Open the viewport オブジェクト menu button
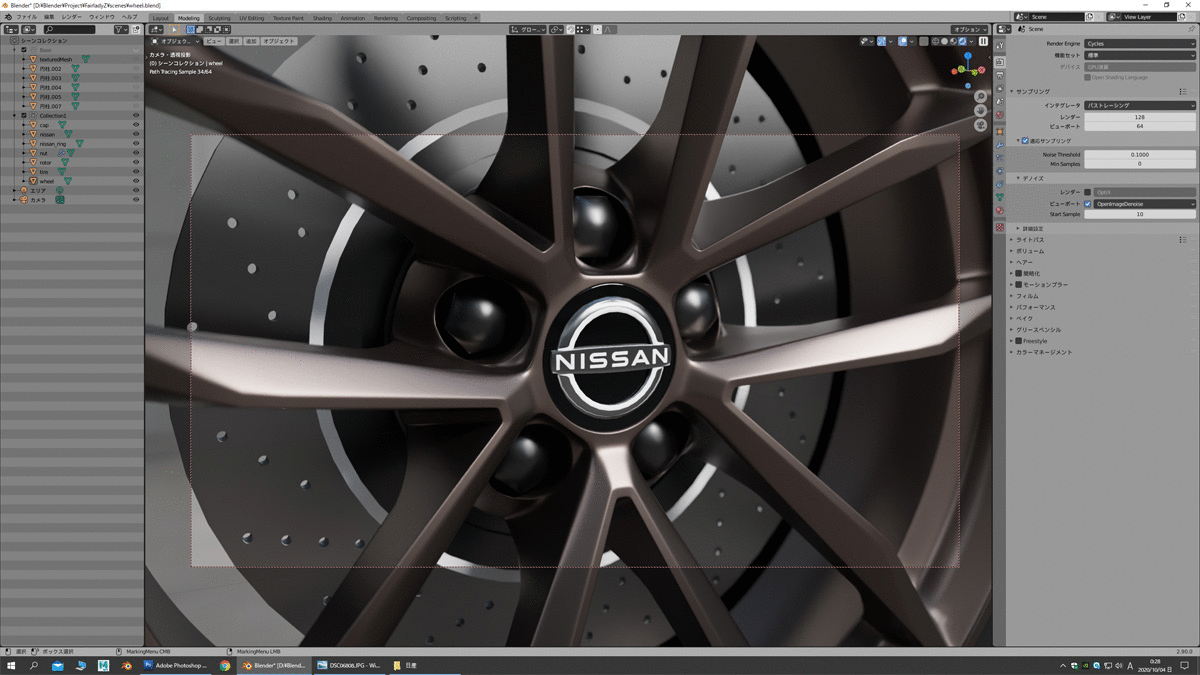The width and height of the screenshot is (1200, 675). (x=279, y=42)
